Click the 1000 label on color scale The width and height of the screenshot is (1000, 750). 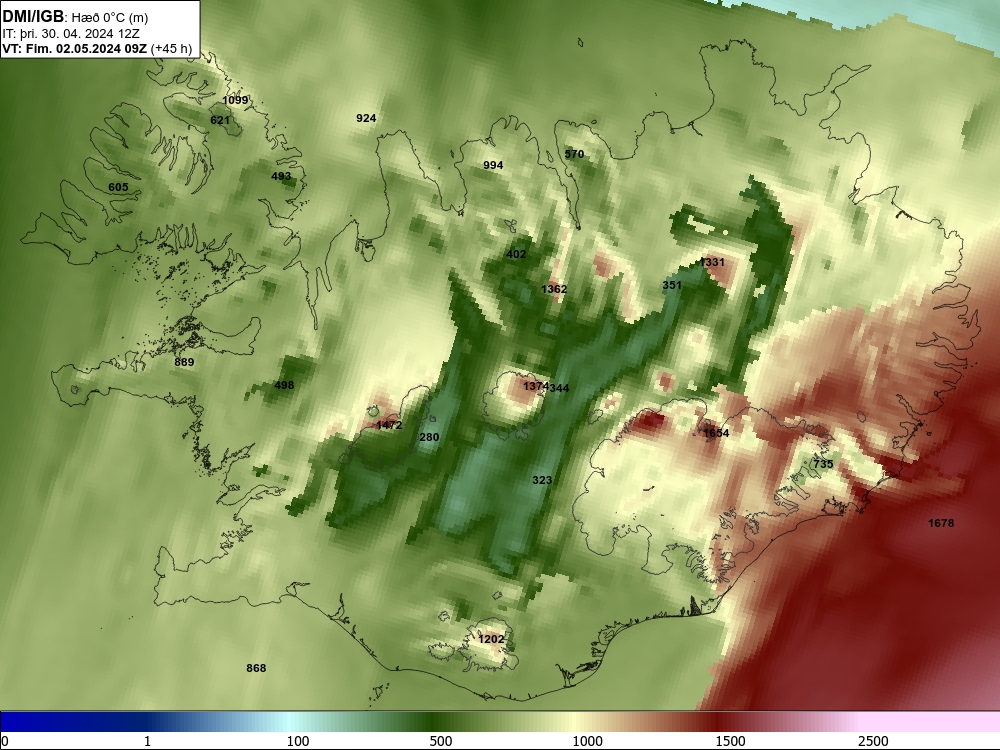coord(587,741)
